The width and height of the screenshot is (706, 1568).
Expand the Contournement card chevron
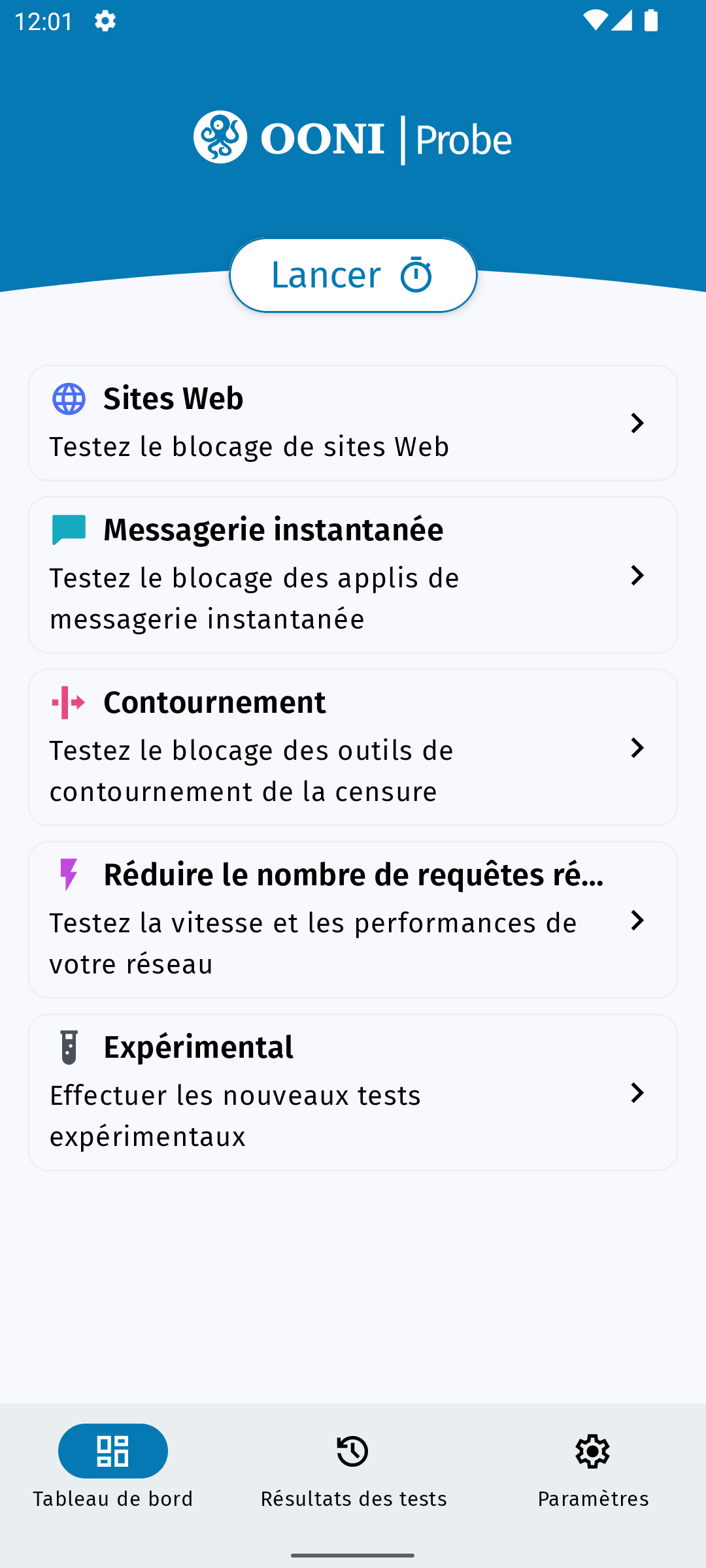[x=637, y=748]
